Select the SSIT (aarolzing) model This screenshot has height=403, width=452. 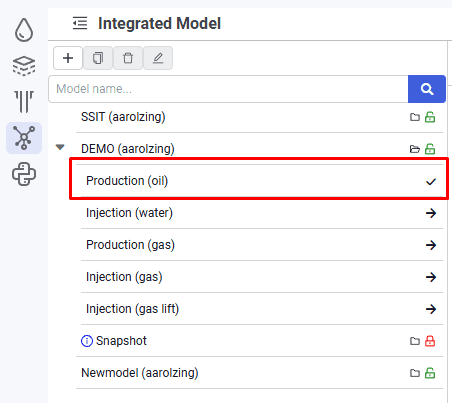tap(123, 117)
